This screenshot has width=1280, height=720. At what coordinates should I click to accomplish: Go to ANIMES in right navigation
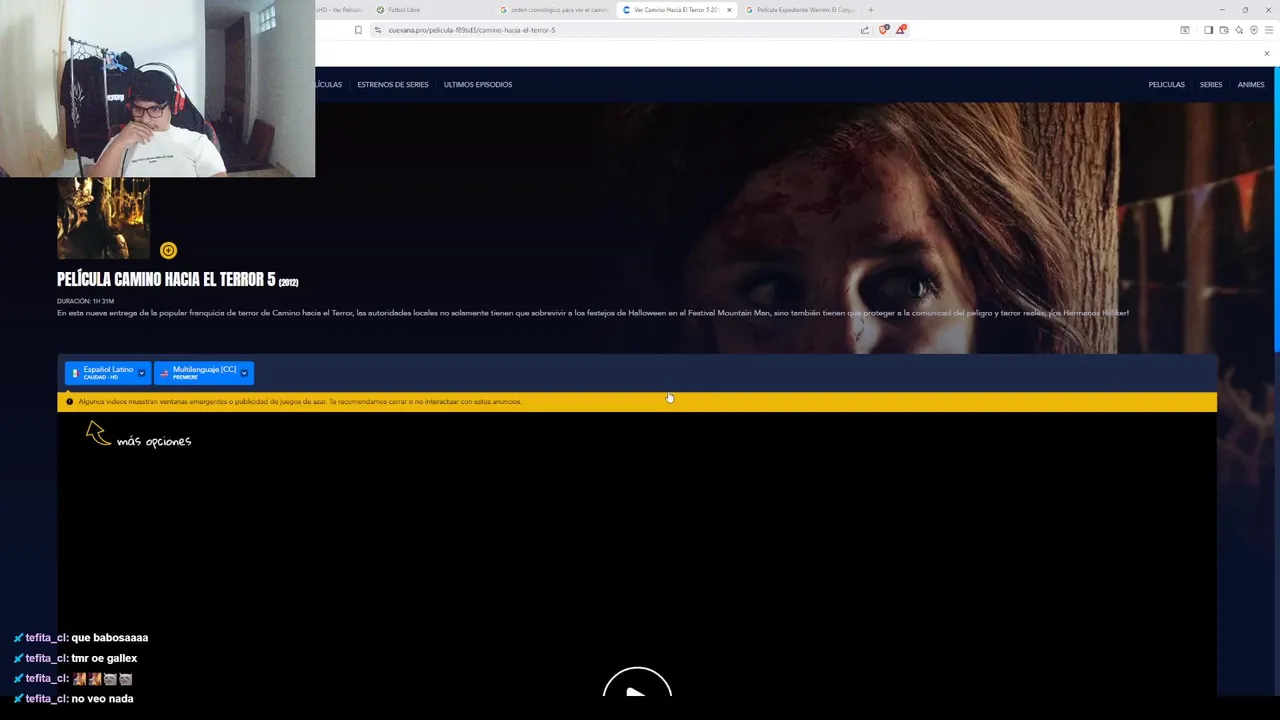[x=1251, y=85]
